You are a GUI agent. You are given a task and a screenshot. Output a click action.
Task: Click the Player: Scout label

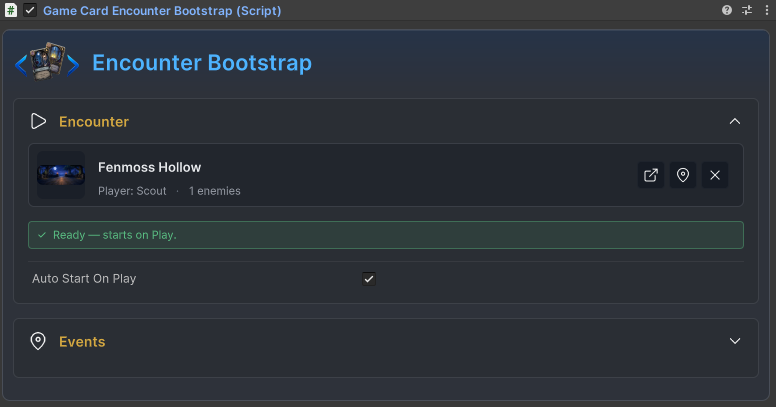coord(132,191)
